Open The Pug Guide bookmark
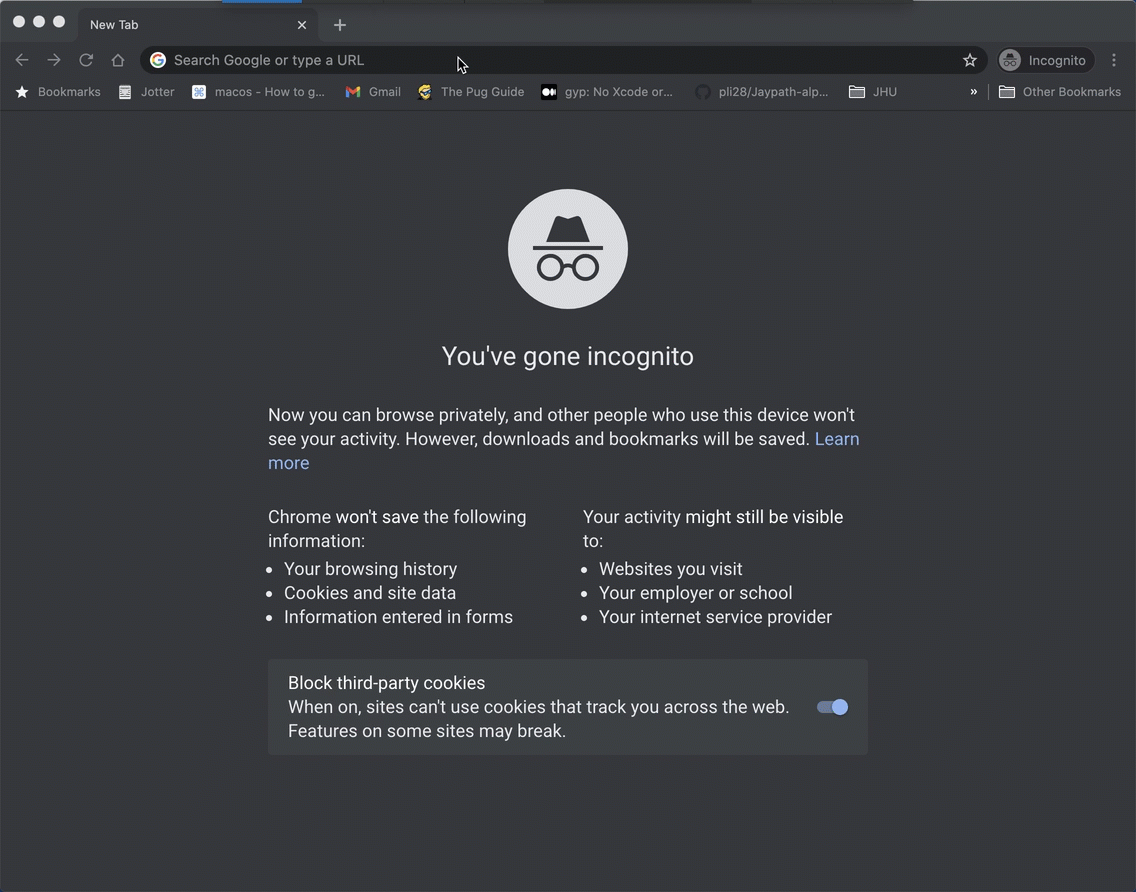The height and width of the screenshot is (892, 1136). [471, 92]
